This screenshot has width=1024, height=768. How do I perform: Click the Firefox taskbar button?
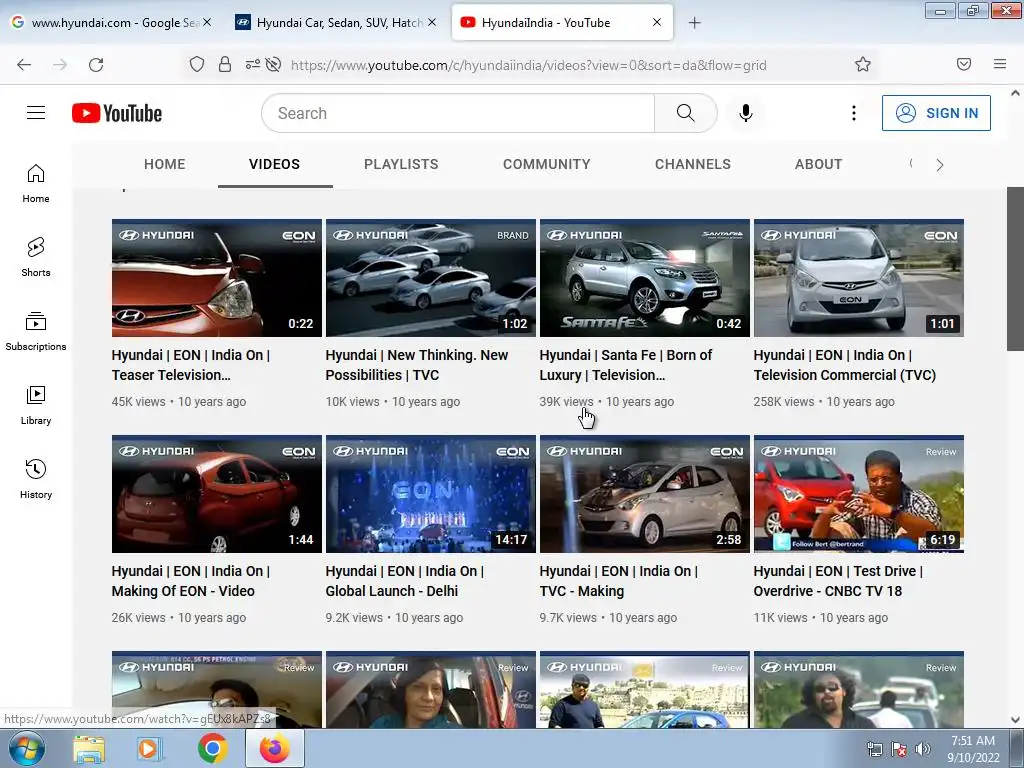pos(274,748)
